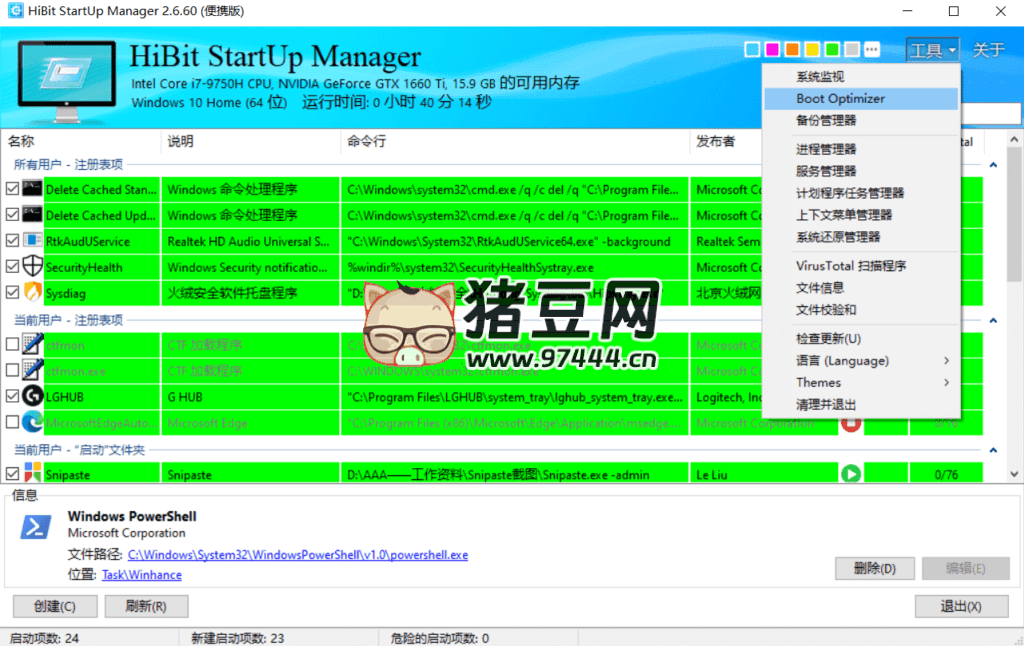Image resolution: width=1024 pixels, height=646 pixels.
Task: Open 服务管理器 menu item
Action: [x=861, y=171]
